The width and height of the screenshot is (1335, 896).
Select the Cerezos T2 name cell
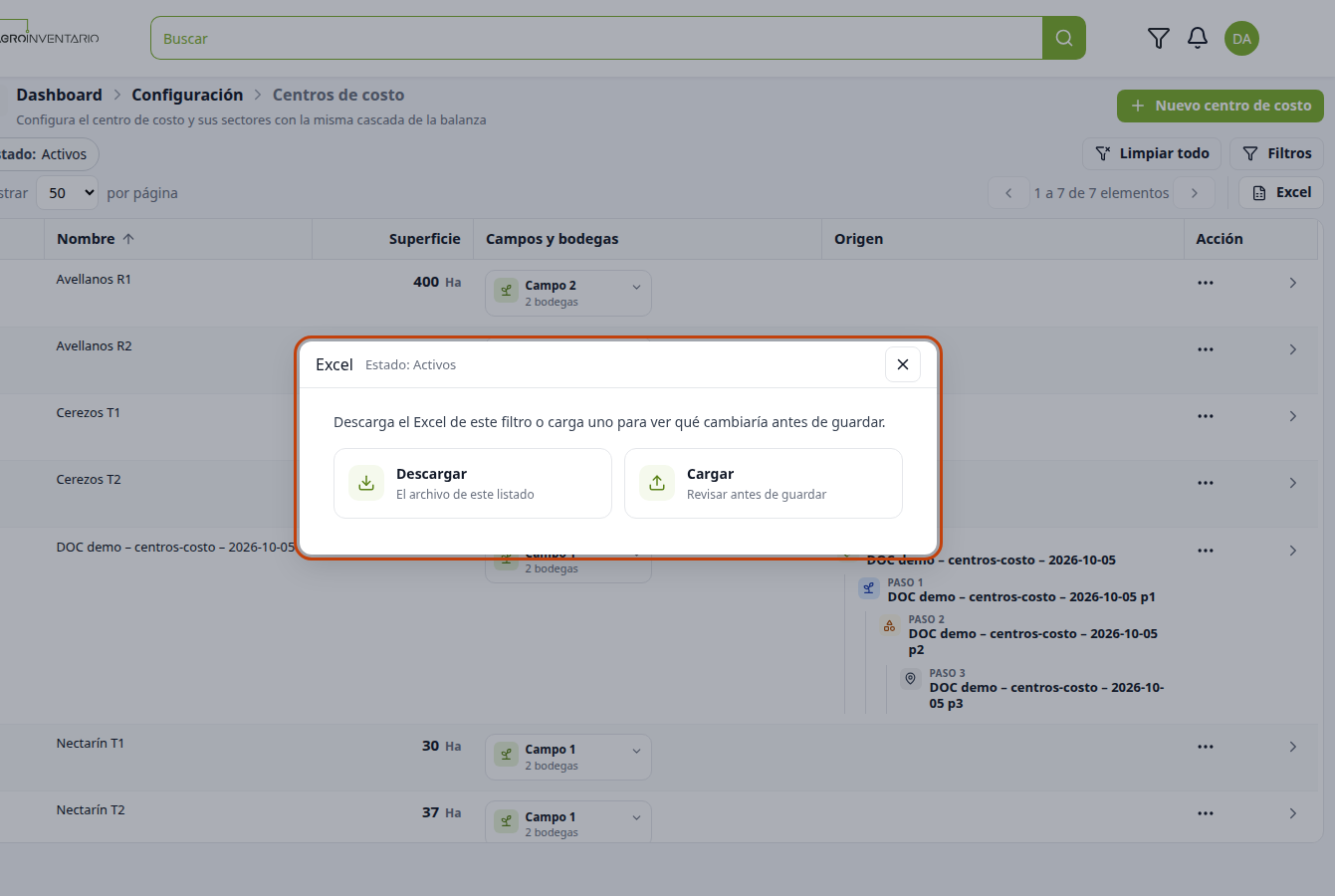[x=89, y=480]
